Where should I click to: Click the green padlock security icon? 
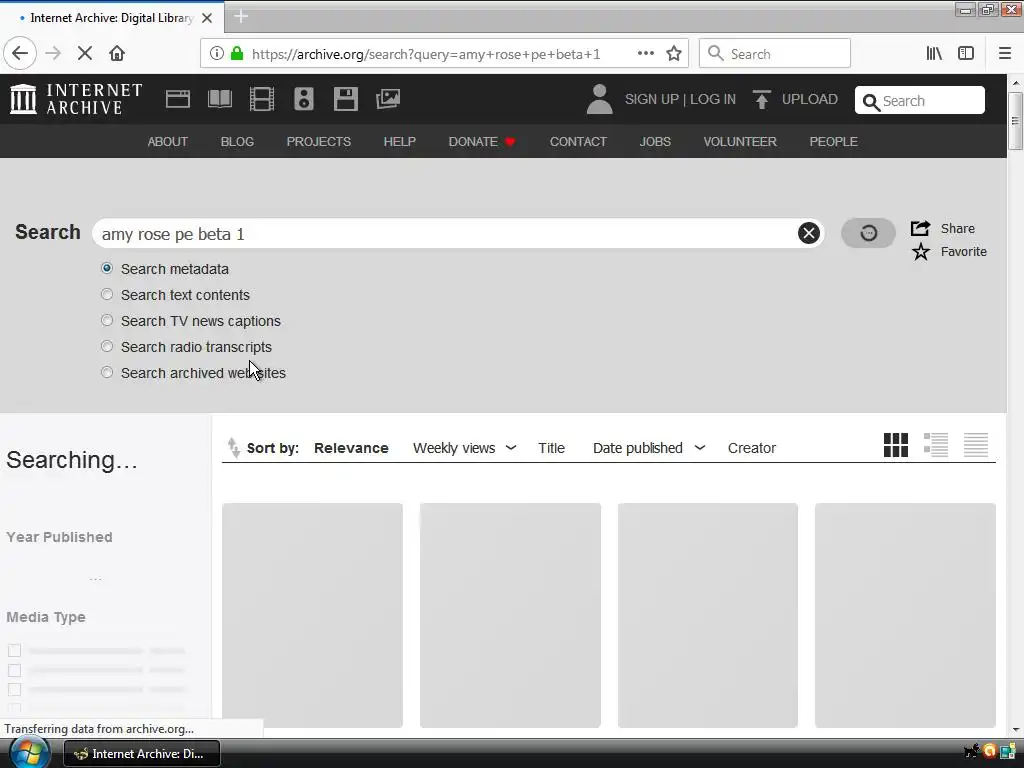click(237, 54)
